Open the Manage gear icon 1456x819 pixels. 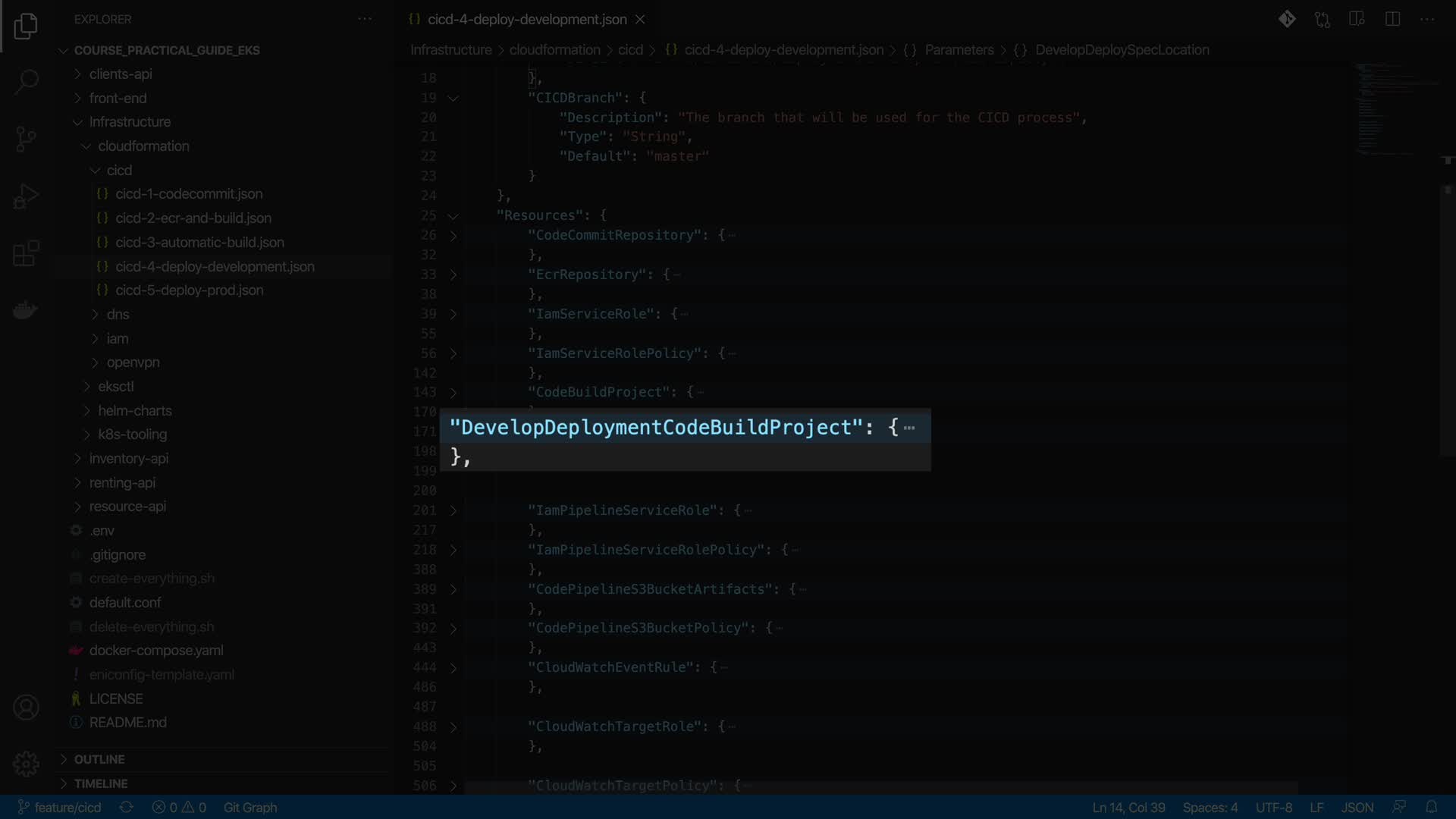(x=26, y=764)
